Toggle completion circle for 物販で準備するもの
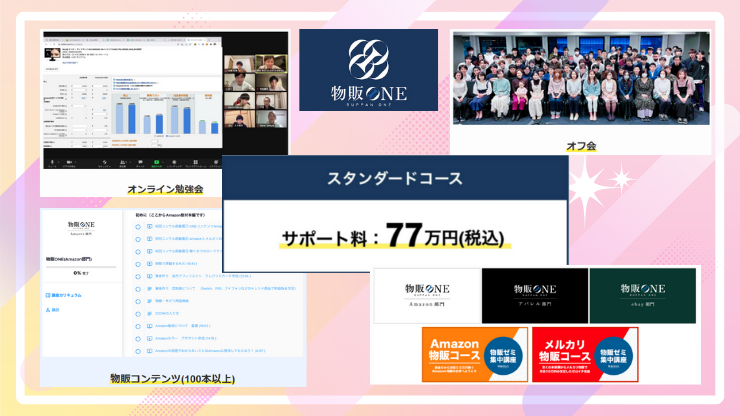Screen dimensions: 740x416 [138, 264]
